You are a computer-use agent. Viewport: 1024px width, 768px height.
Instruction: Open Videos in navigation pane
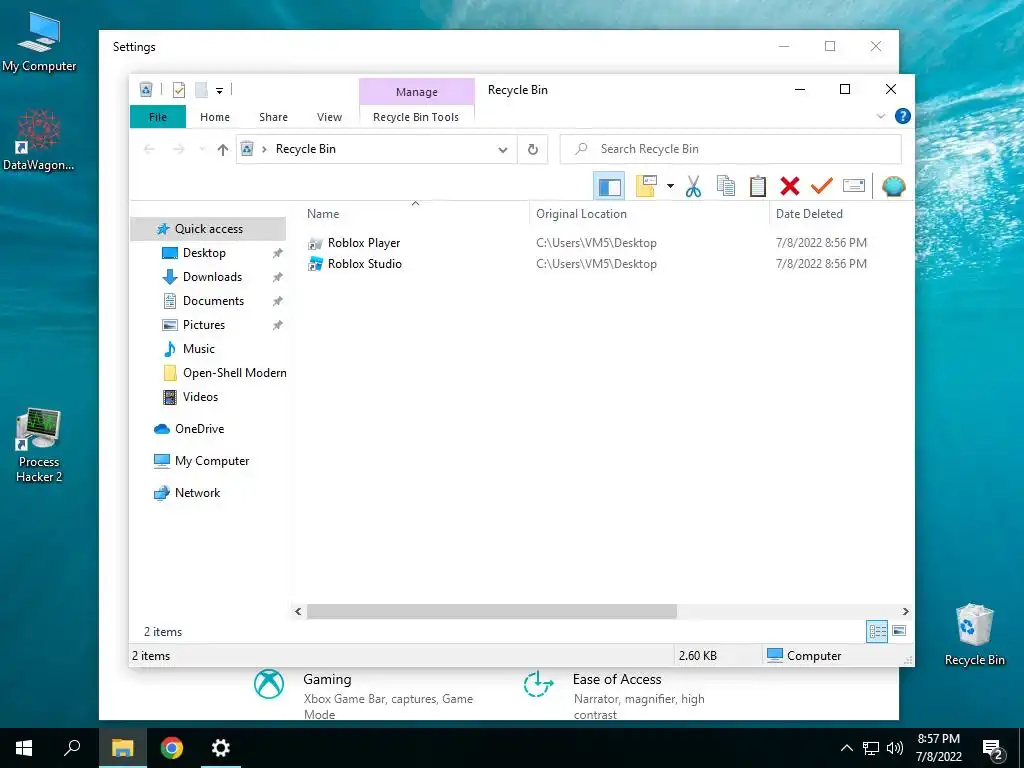pos(200,397)
